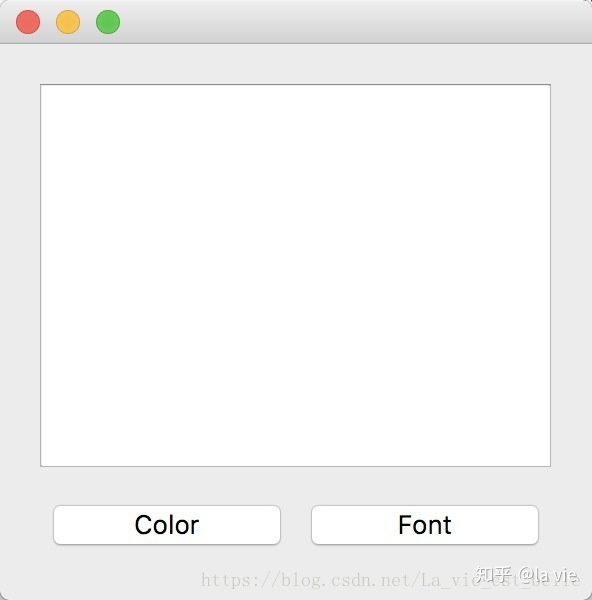Click inside the blank text edit field
This screenshot has height=600, width=592.
295,275
